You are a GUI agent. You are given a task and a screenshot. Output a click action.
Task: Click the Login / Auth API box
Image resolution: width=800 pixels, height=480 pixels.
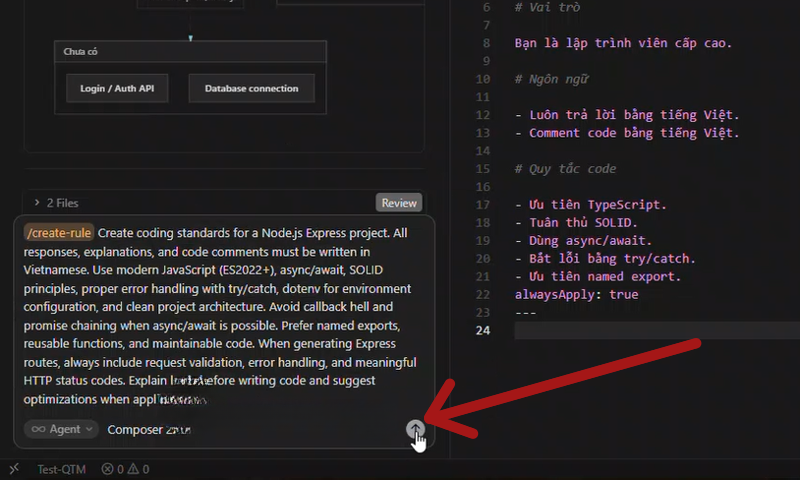pyautogui.click(x=117, y=88)
